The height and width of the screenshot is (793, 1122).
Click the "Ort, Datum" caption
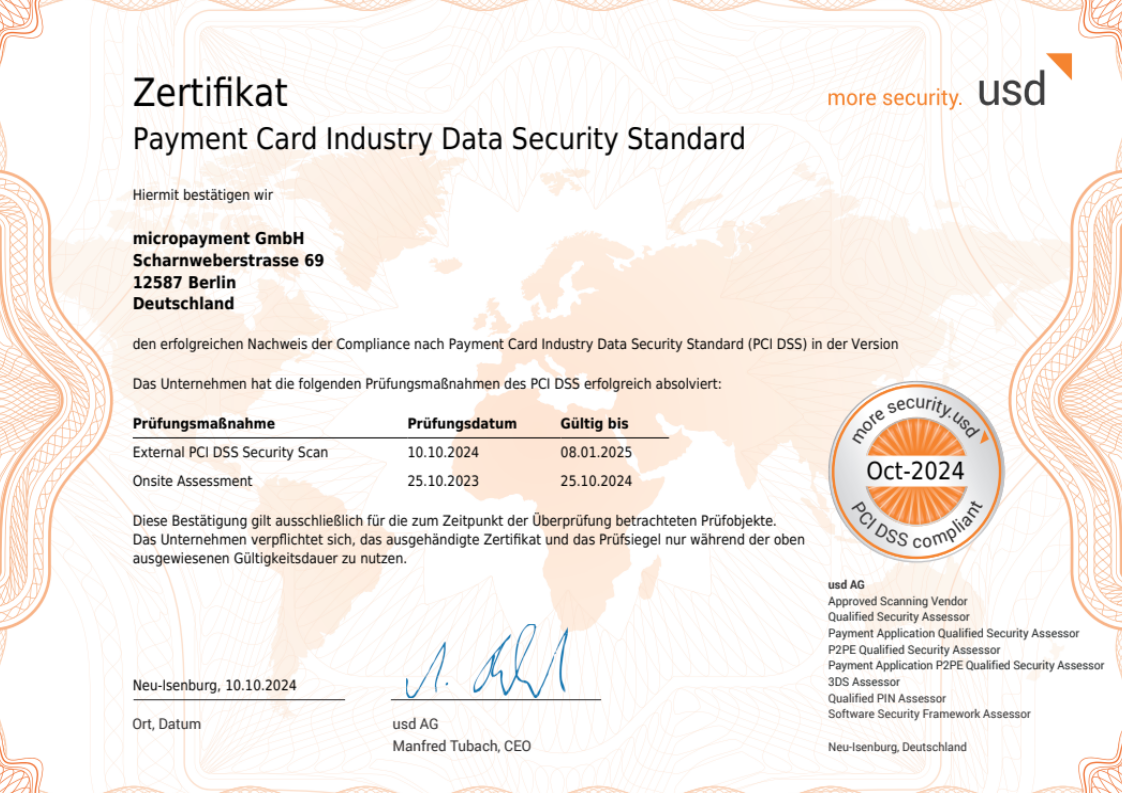coord(167,724)
